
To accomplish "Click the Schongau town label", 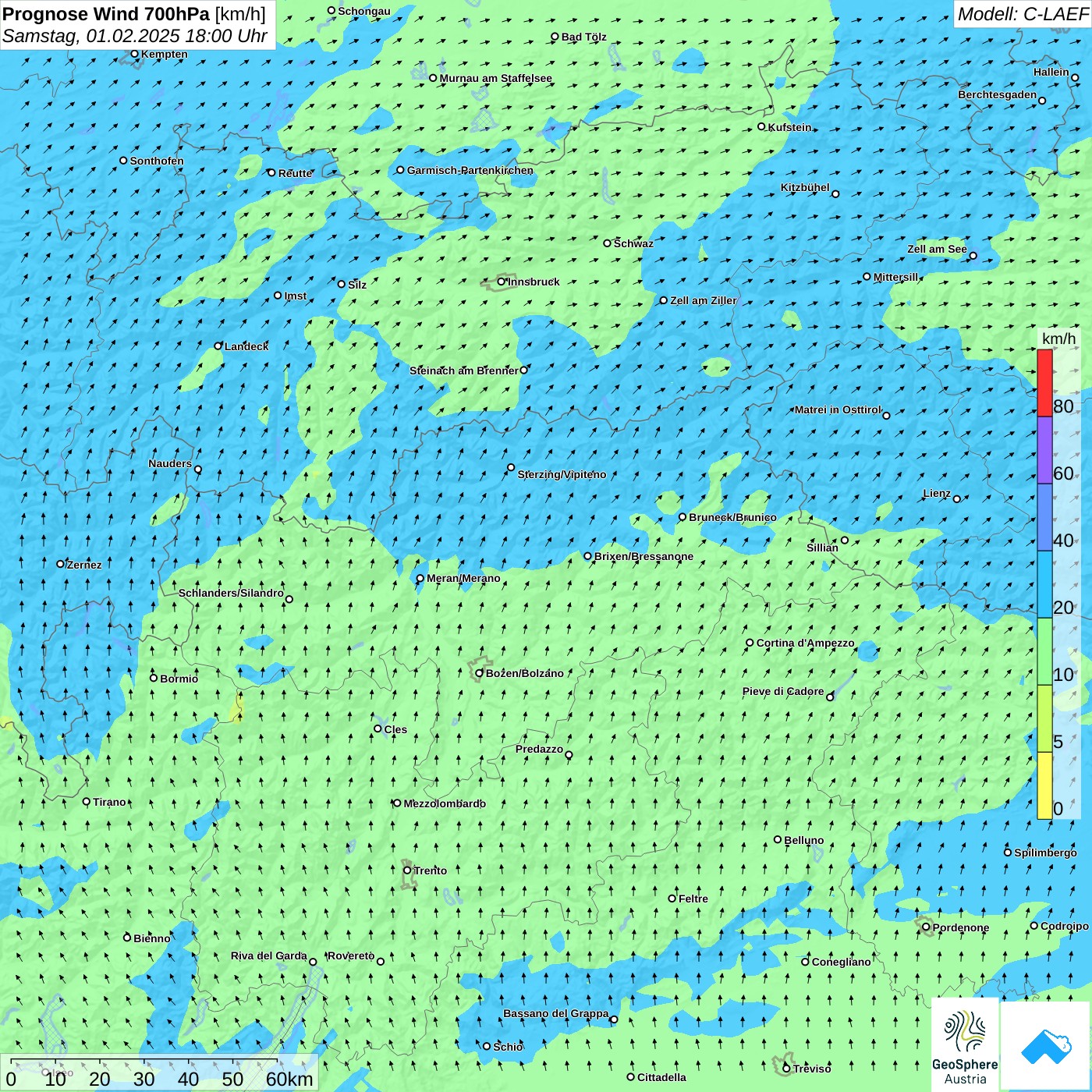I will [364, 11].
